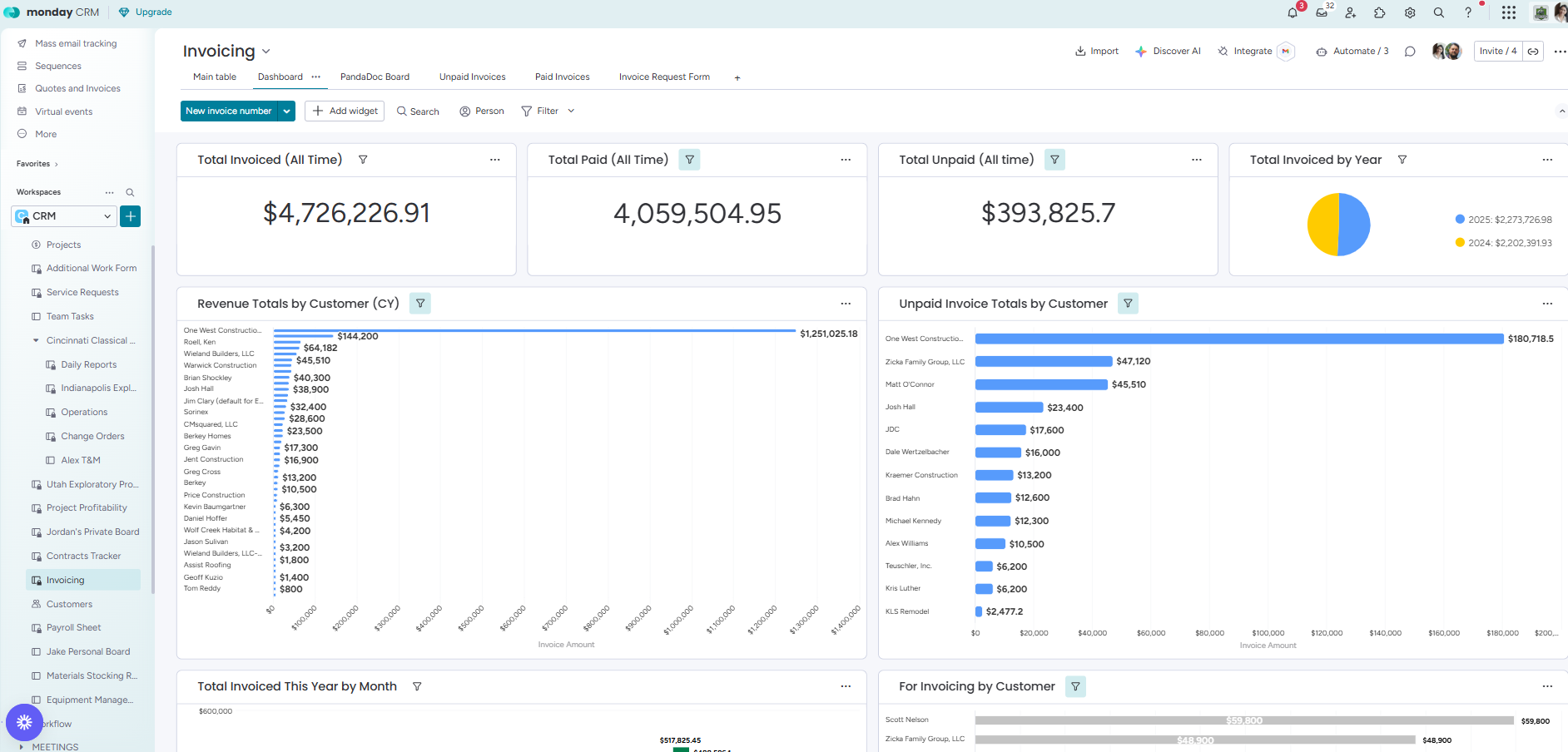Screen dimensions: 1568x752
Task: Click the Add widget button
Action: point(345,111)
